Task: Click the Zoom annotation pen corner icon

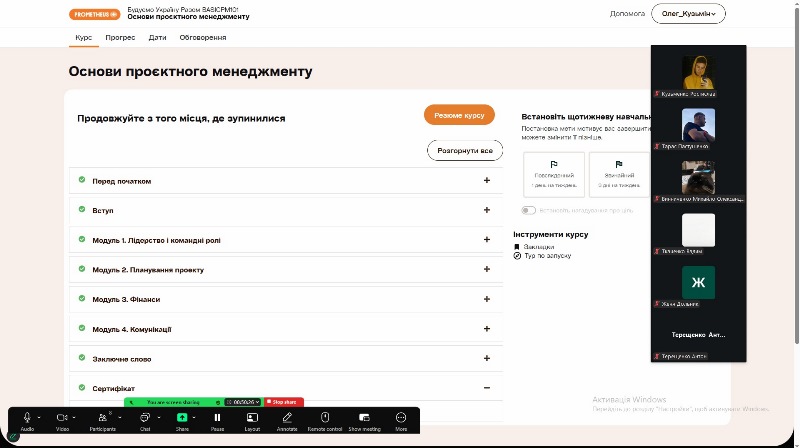Action: point(14,437)
